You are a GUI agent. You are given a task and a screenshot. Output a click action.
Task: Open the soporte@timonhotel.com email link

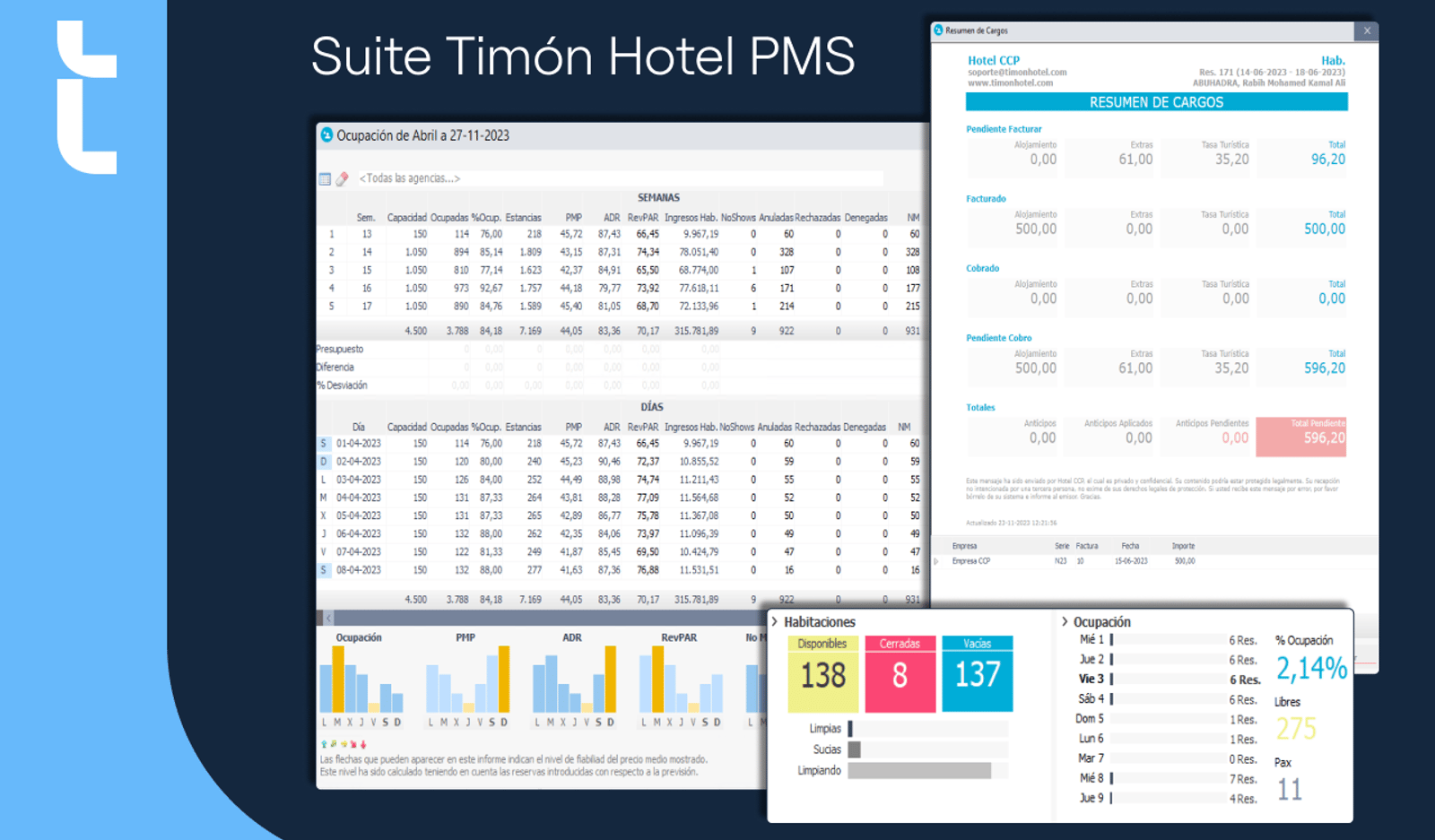(1017, 72)
